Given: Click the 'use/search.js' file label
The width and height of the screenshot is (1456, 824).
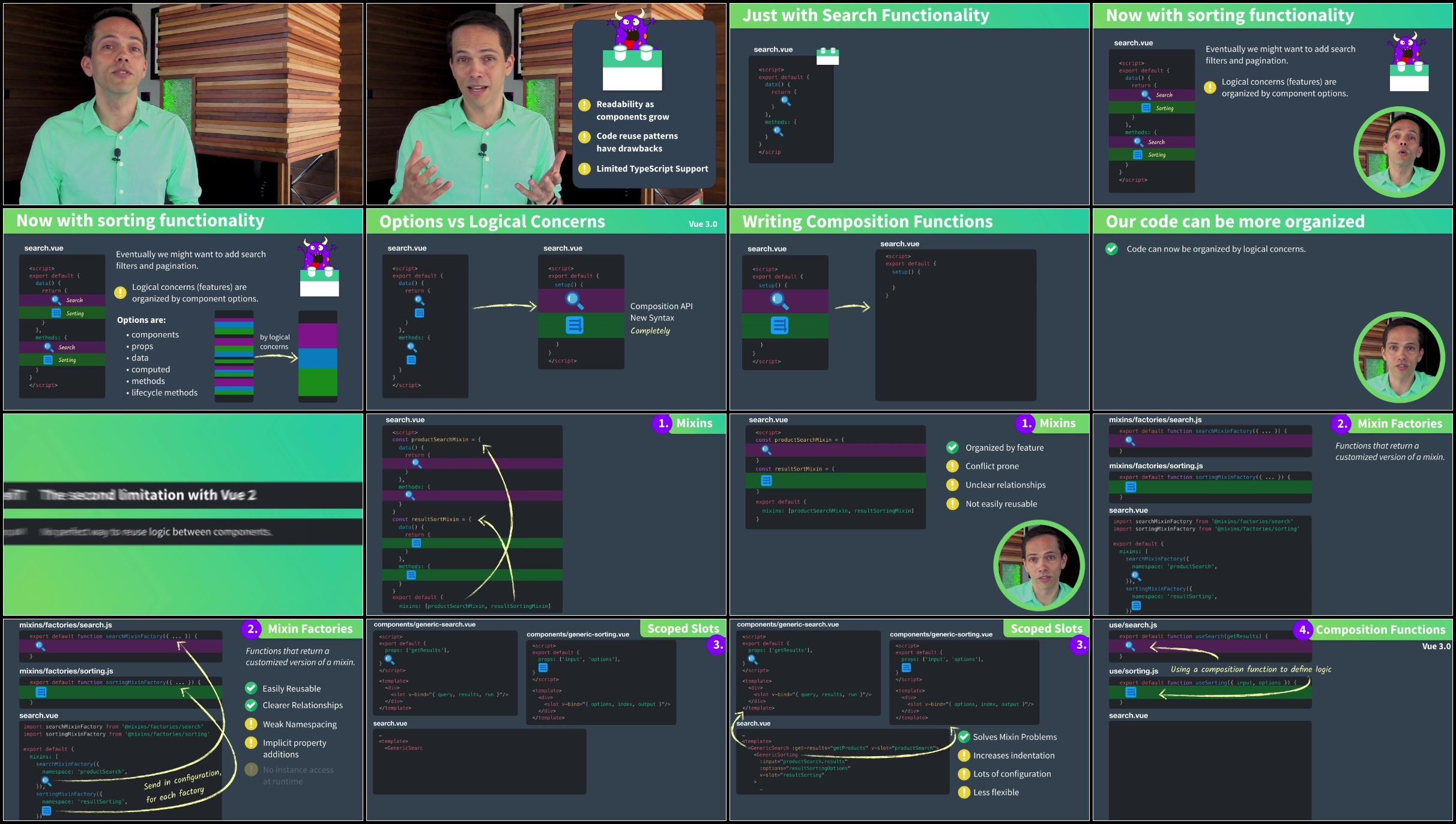Looking at the screenshot, I should click(1133, 625).
